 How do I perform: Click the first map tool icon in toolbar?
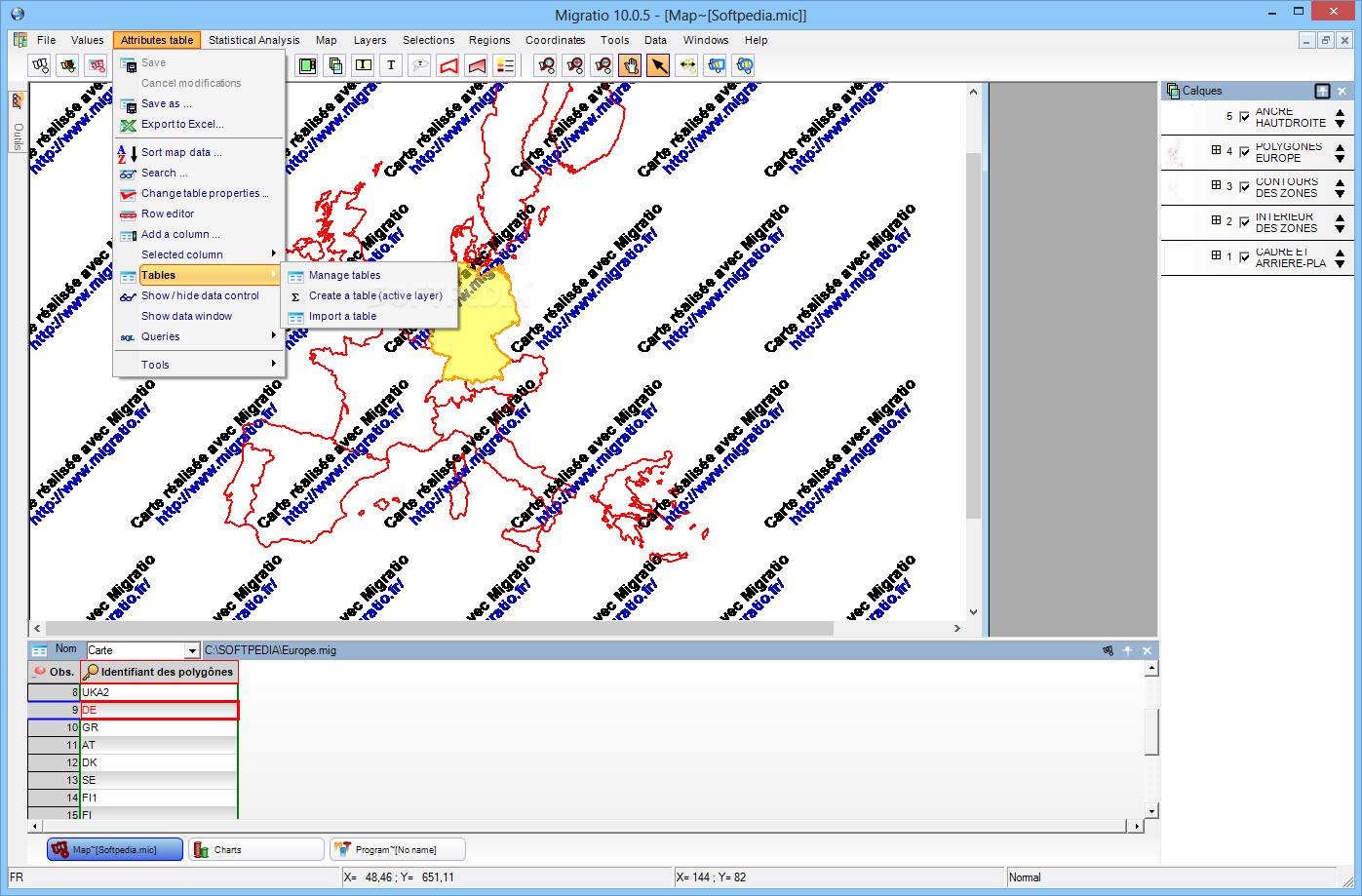point(40,65)
